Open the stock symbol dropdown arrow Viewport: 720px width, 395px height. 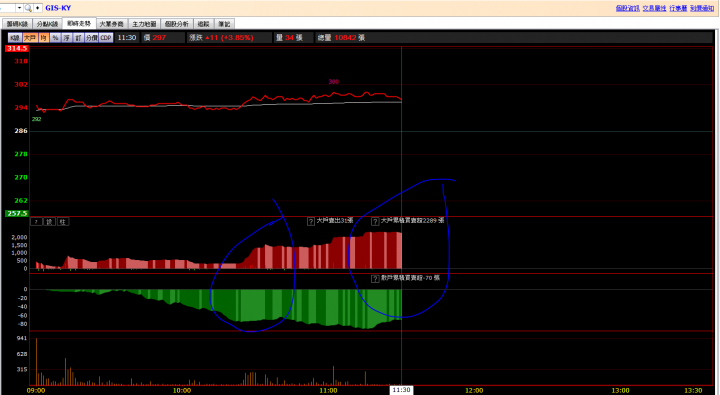click(19, 8)
